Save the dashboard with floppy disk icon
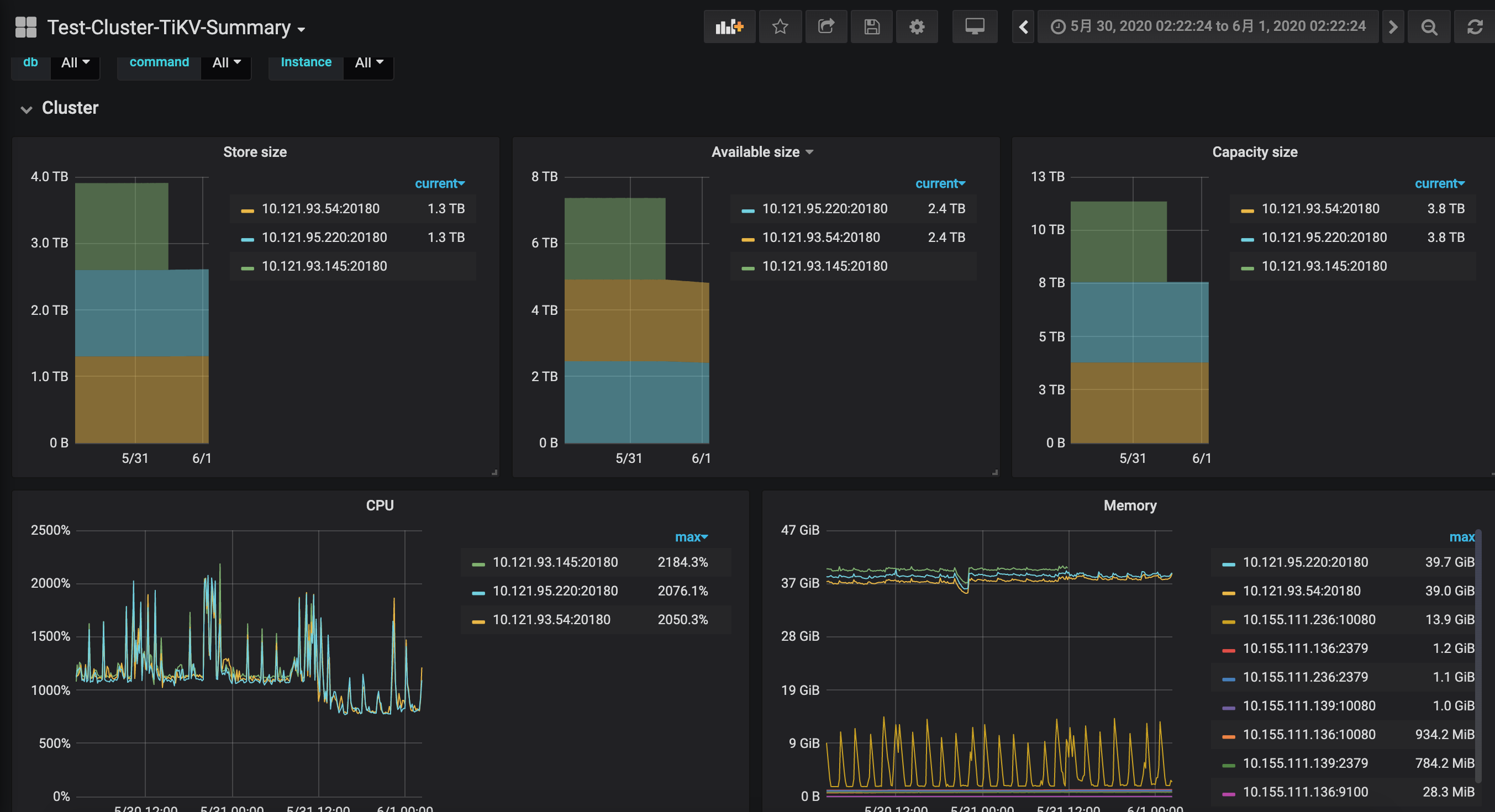The image size is (1495, 812). [872, 27]
